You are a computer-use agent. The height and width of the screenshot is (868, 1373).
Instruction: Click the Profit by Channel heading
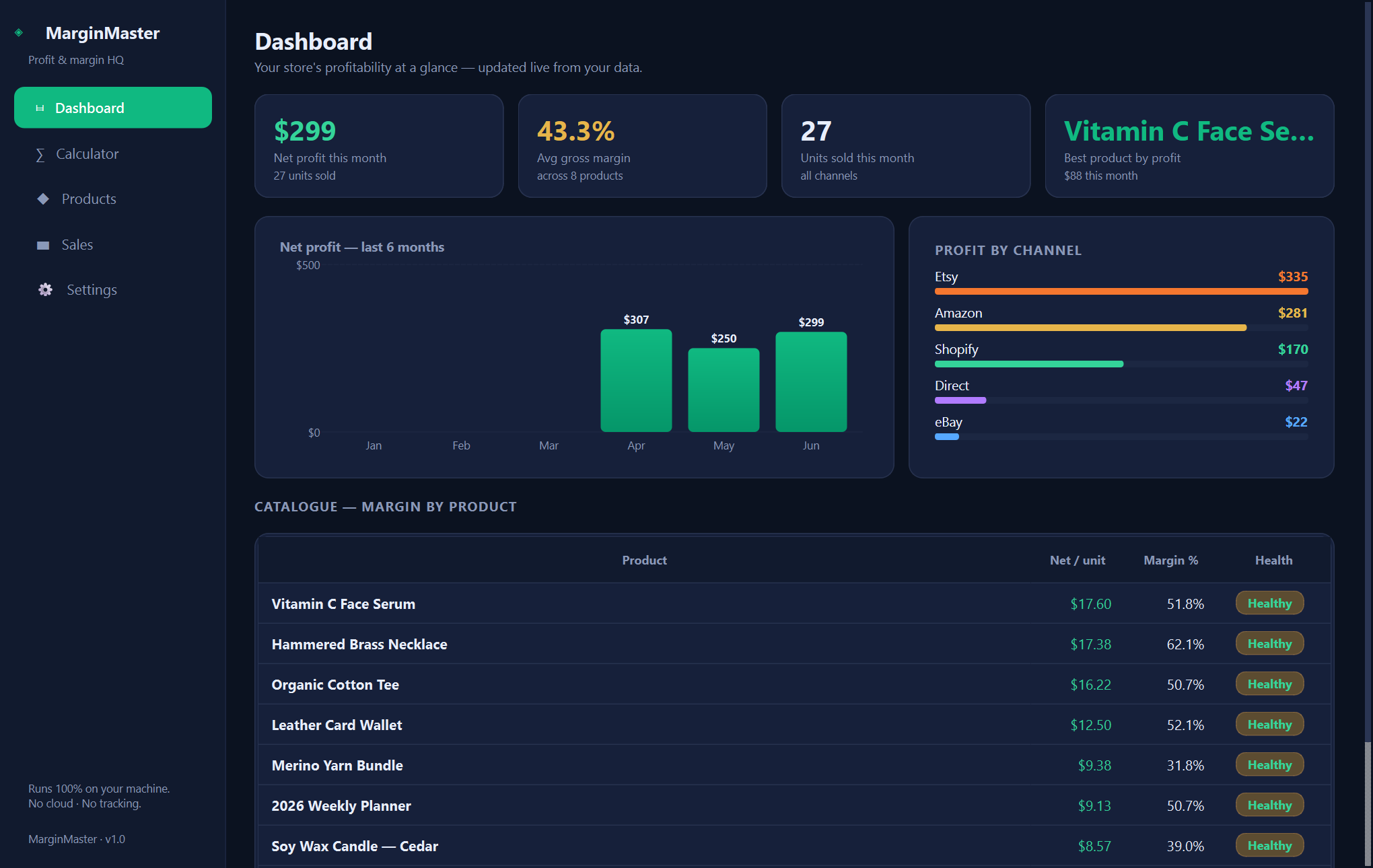tap(1008, 250)
